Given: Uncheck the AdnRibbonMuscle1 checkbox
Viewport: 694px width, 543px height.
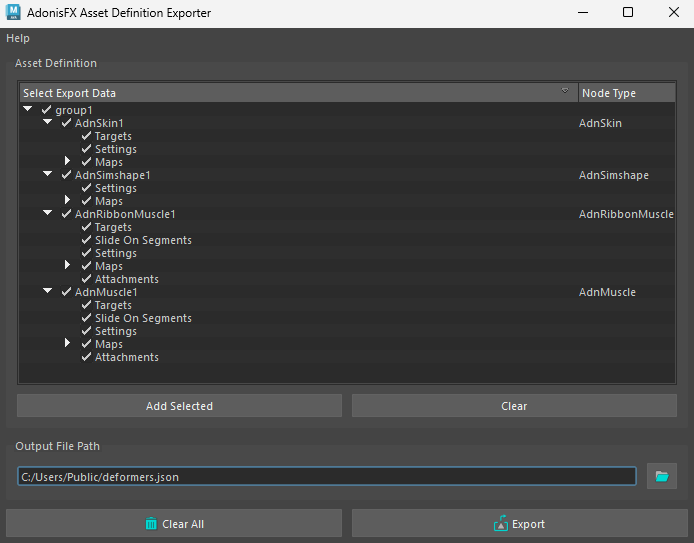Looking at the screenshot, I should coord(66,214).
